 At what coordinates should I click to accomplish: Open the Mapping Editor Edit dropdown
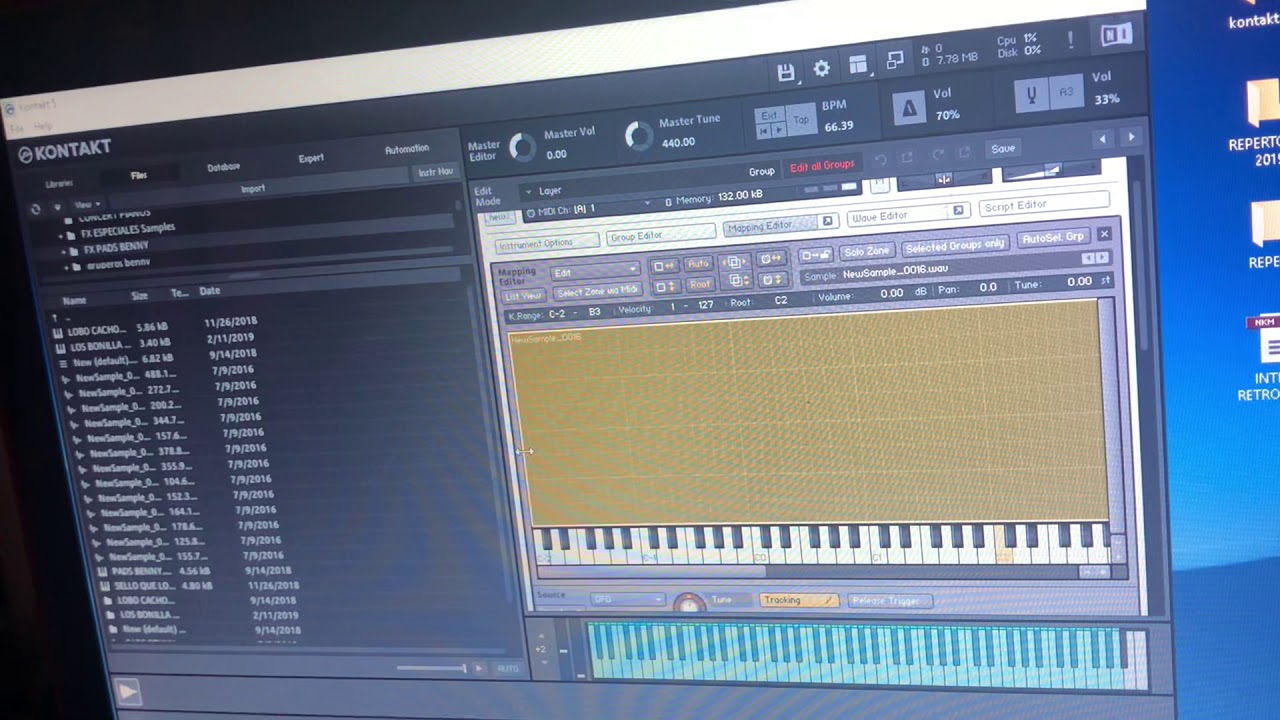coord(595,271)
